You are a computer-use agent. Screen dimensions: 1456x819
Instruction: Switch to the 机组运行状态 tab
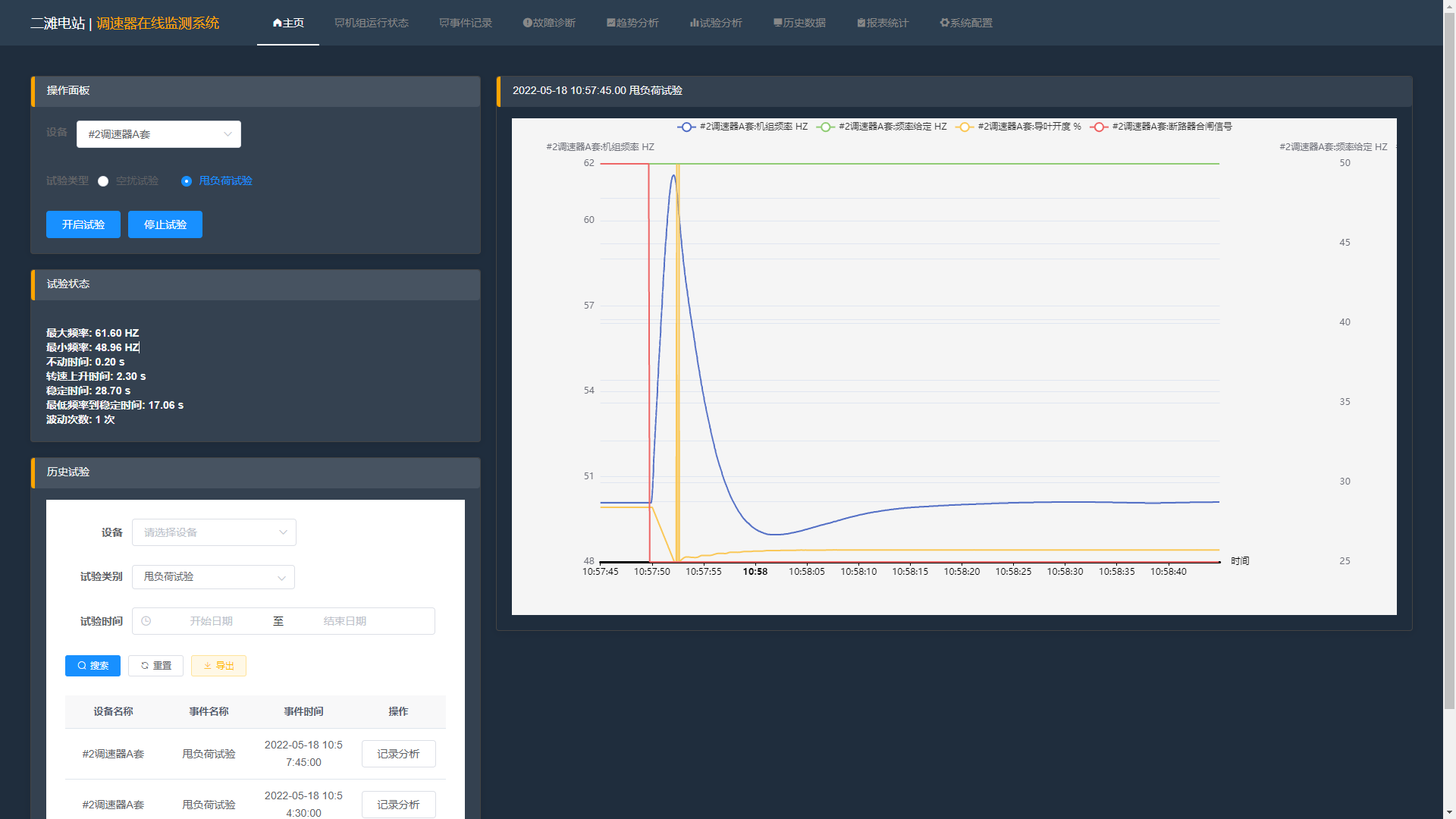click(372, 23)
